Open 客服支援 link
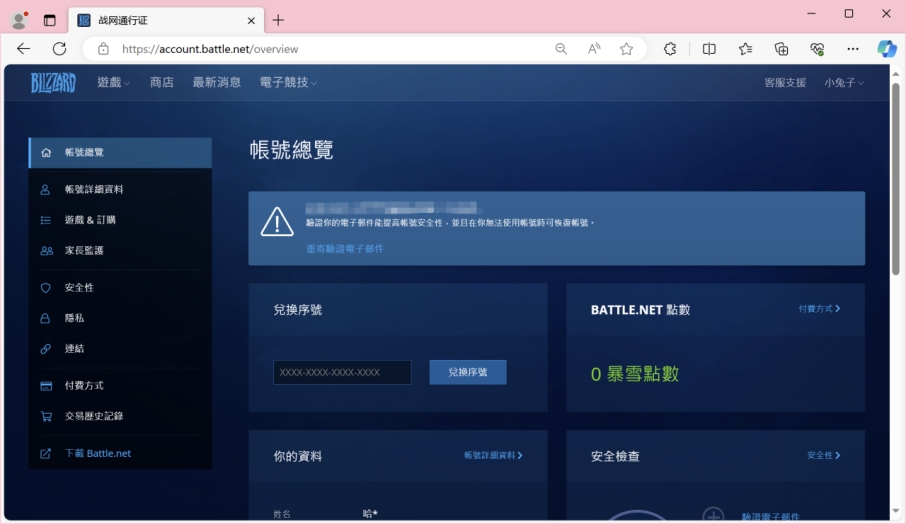 click(785, 83)
